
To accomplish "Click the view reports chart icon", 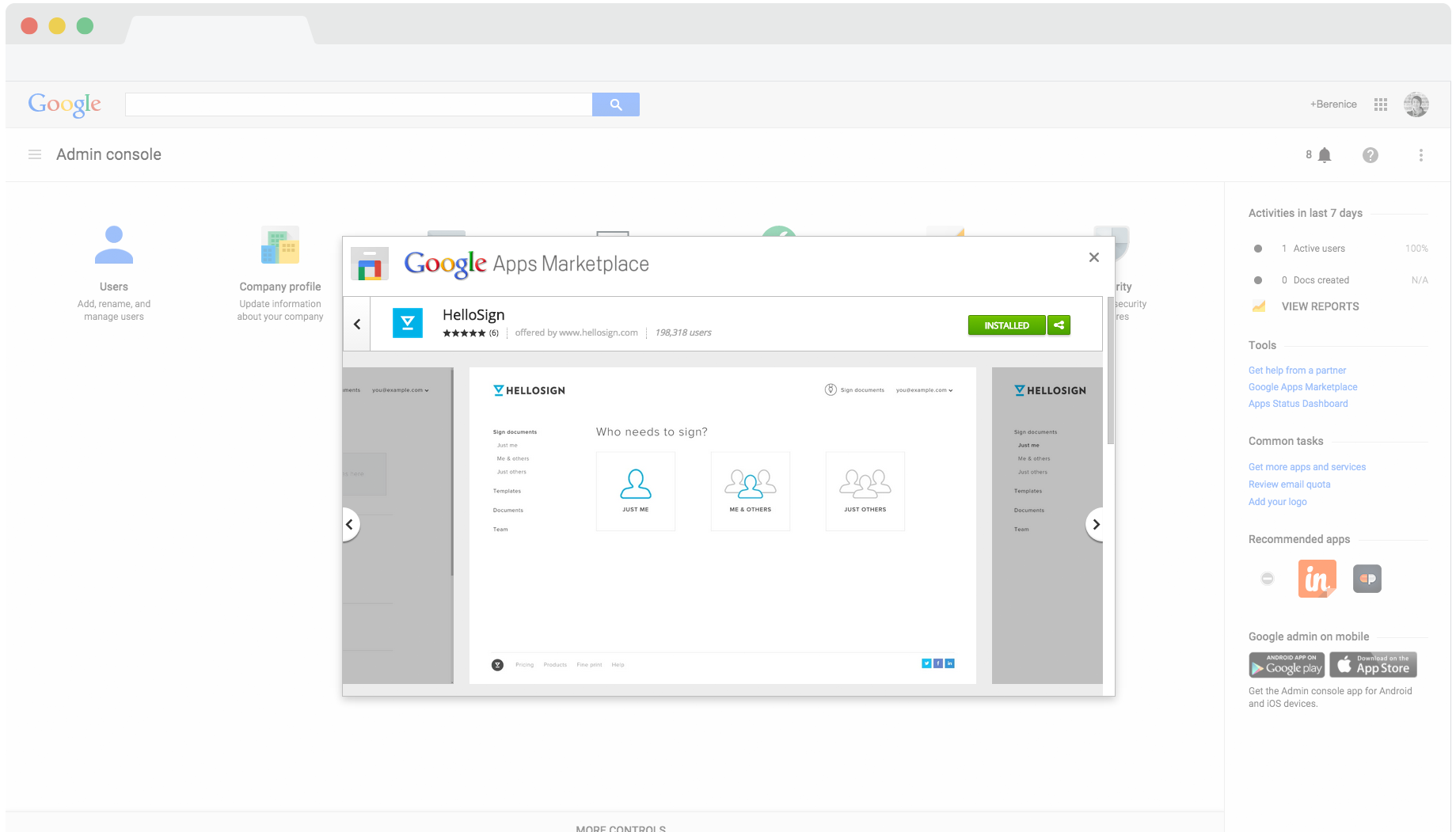I will click(1259, 306).
